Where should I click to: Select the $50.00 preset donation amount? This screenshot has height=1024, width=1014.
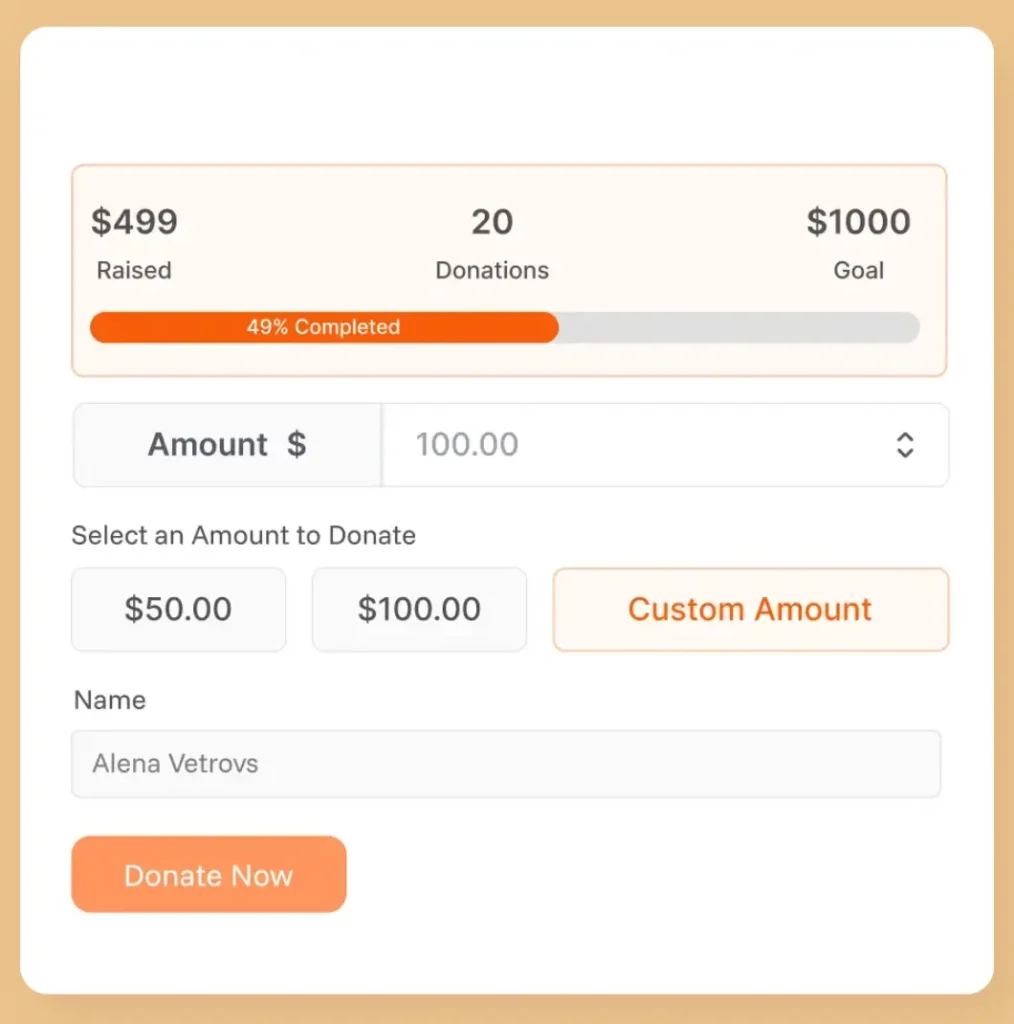(178, 609)
